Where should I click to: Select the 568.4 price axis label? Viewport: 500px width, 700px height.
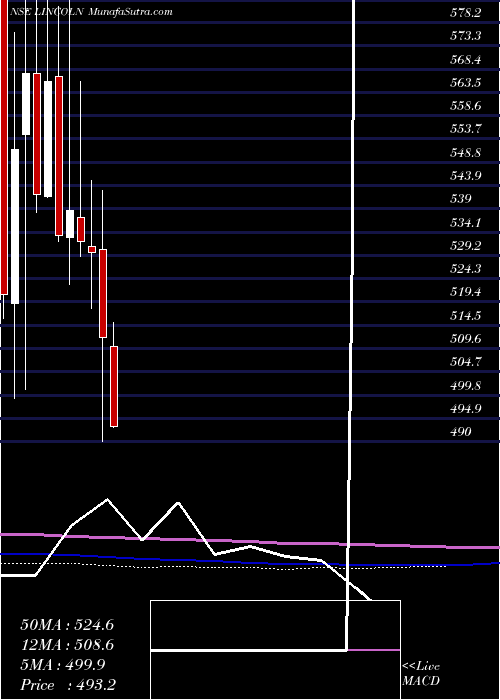466,60
